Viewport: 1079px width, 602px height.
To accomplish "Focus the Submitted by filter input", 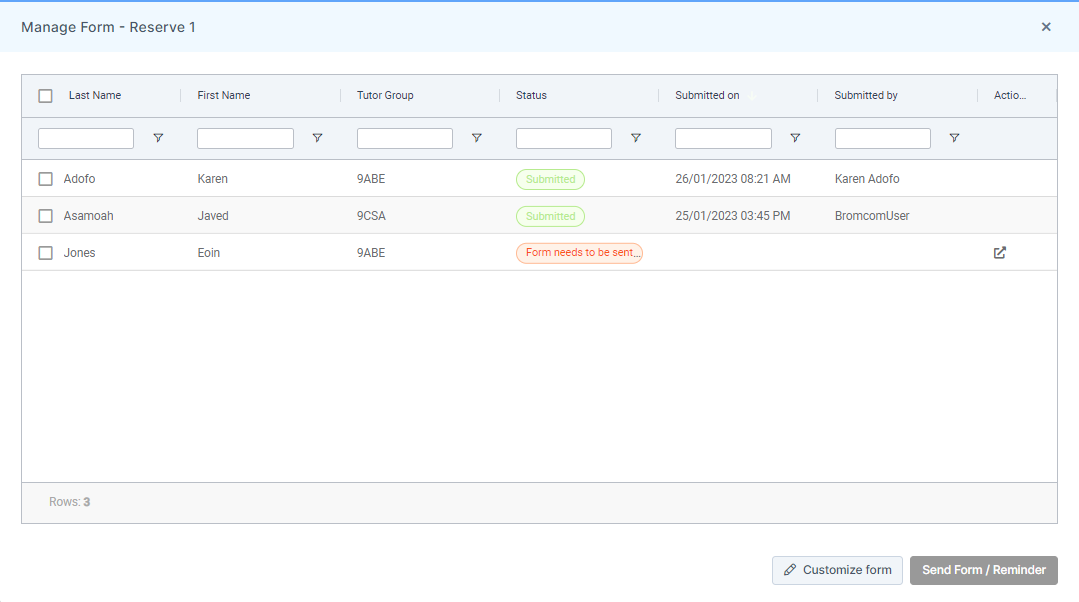I will click(x=883, y=138).
